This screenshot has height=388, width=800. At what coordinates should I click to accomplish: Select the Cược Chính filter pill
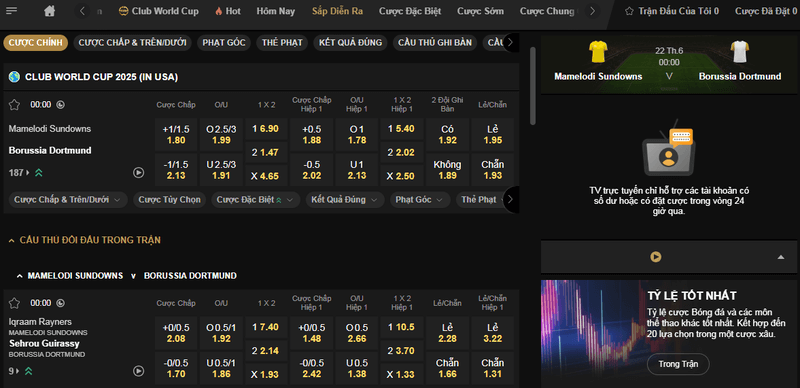(36, 43)
